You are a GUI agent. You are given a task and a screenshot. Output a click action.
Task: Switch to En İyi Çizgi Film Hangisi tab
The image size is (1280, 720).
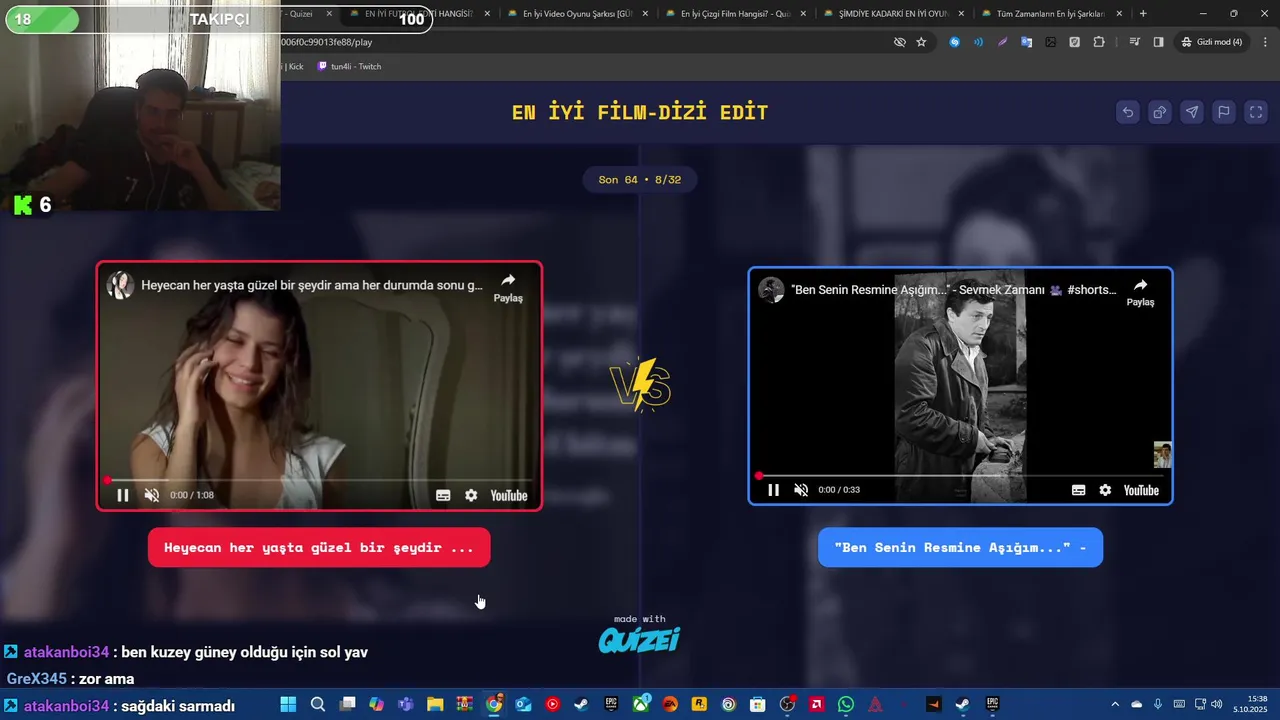pos(735,14)
